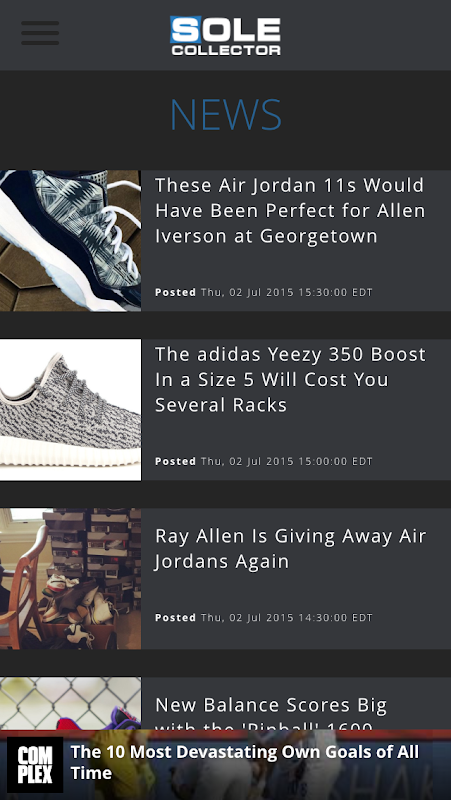The height and width of the screenshot is (800, 451).
Task: Open the Yeezy 350 Boost shoe thumbnail
Action: tap(70, 410)
